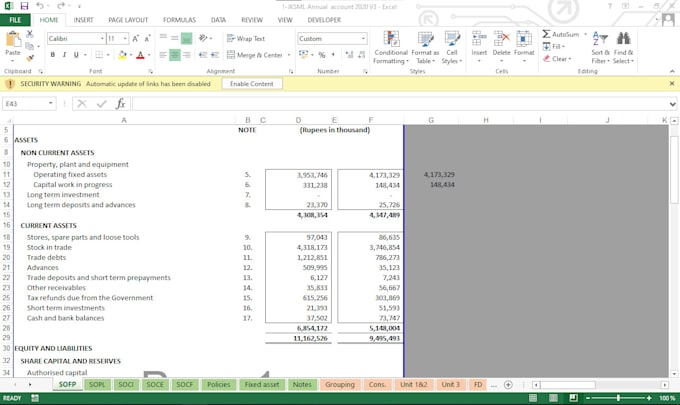
Task: Toggle Align Right
Action: click(x=186, y=55)
